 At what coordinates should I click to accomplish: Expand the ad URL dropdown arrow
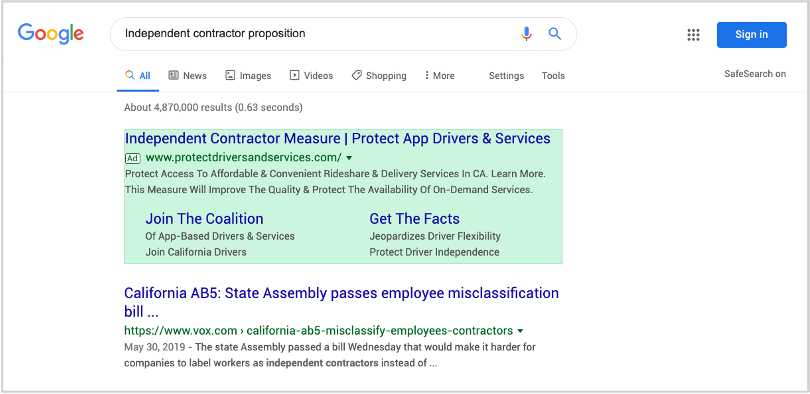coord(349,157)
